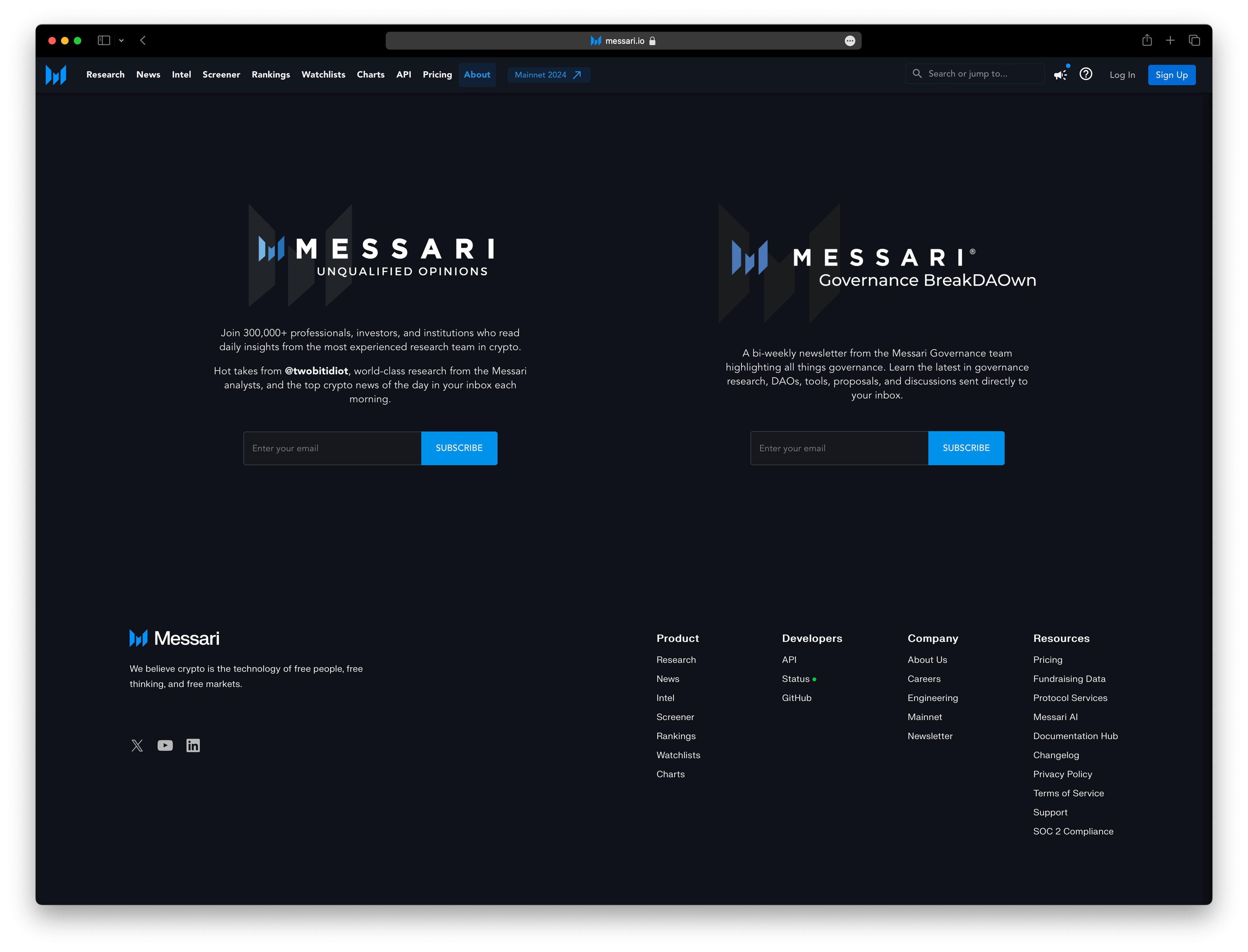Open the announcements megaphone icon

[x=1061, y=75]
